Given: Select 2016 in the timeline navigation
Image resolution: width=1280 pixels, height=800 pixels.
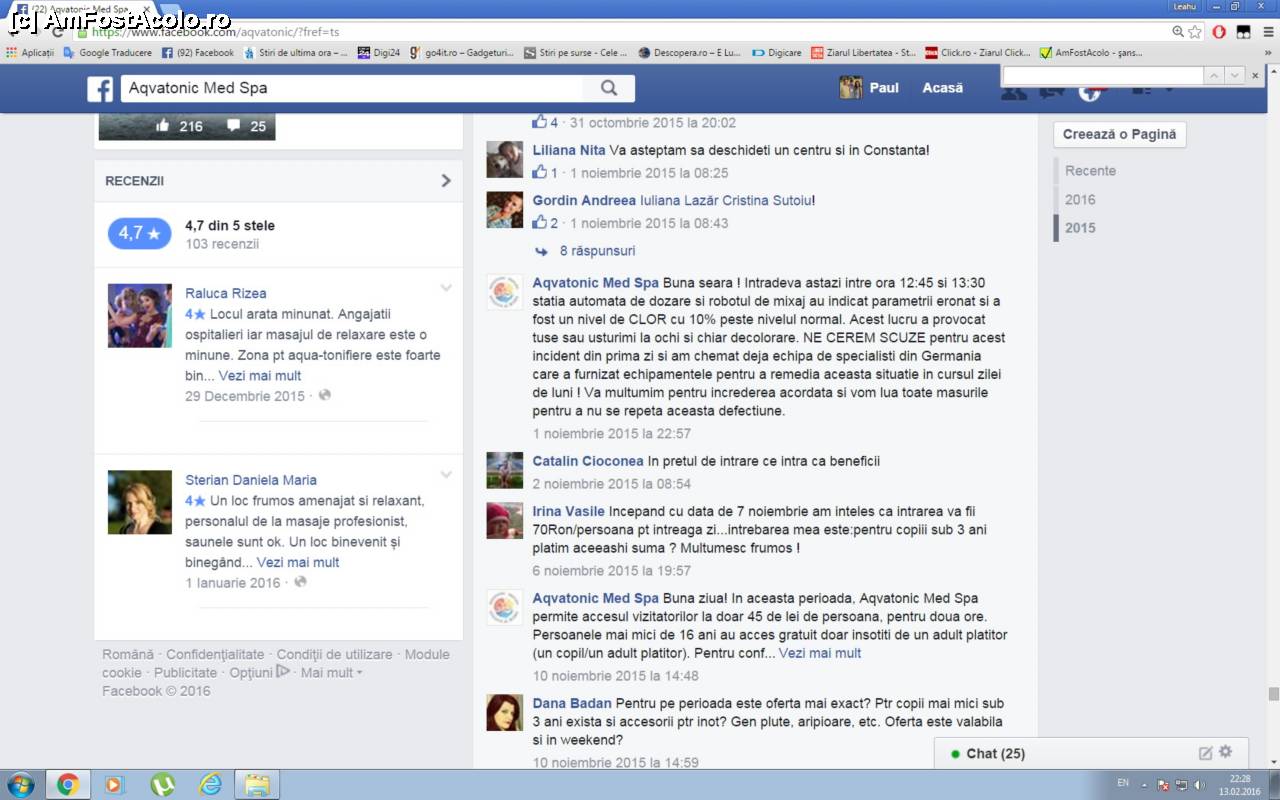Looking at the screenshot, I should coord(1080,199).
